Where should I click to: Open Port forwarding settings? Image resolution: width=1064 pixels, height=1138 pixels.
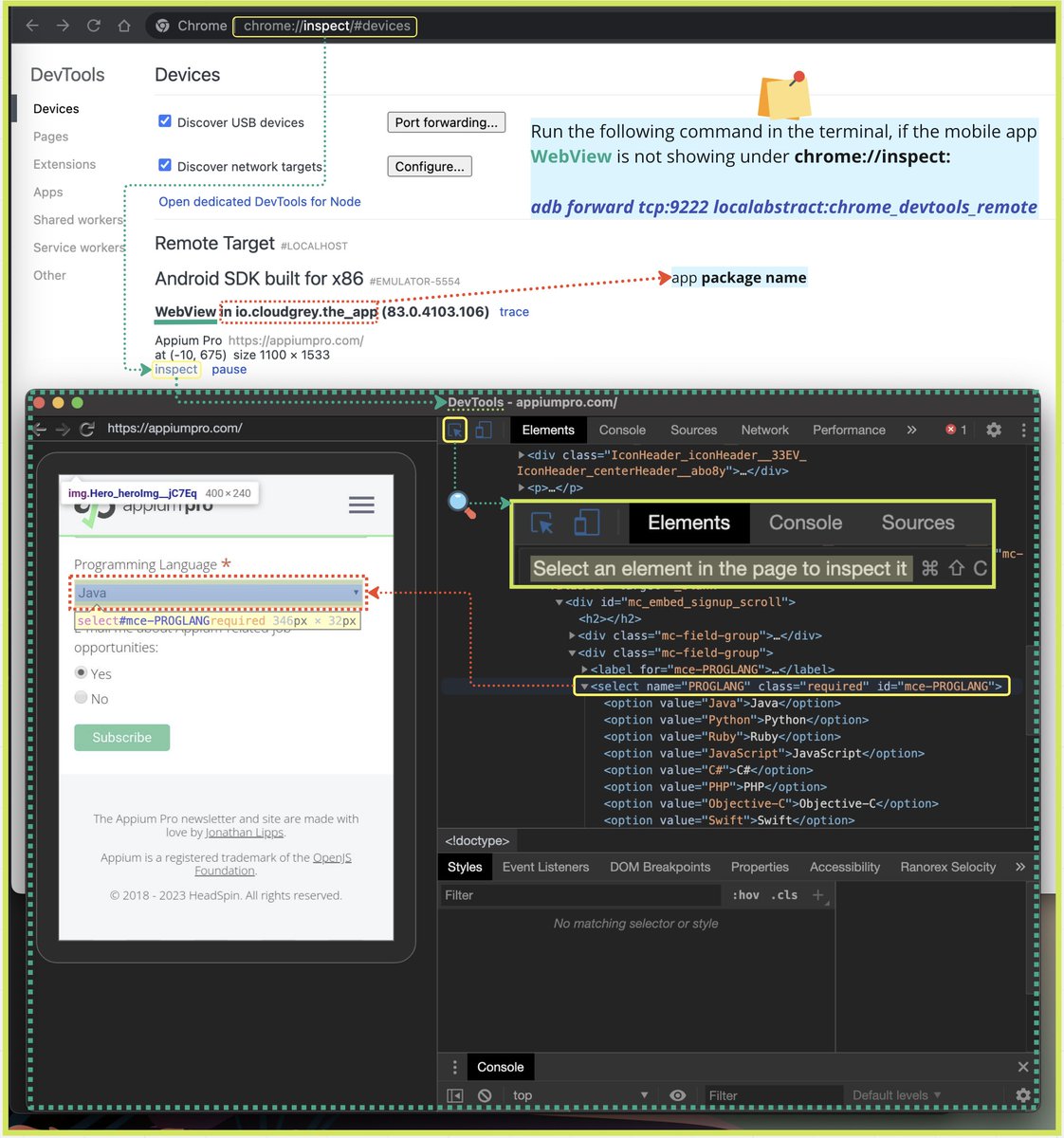(x=446, y=122)
